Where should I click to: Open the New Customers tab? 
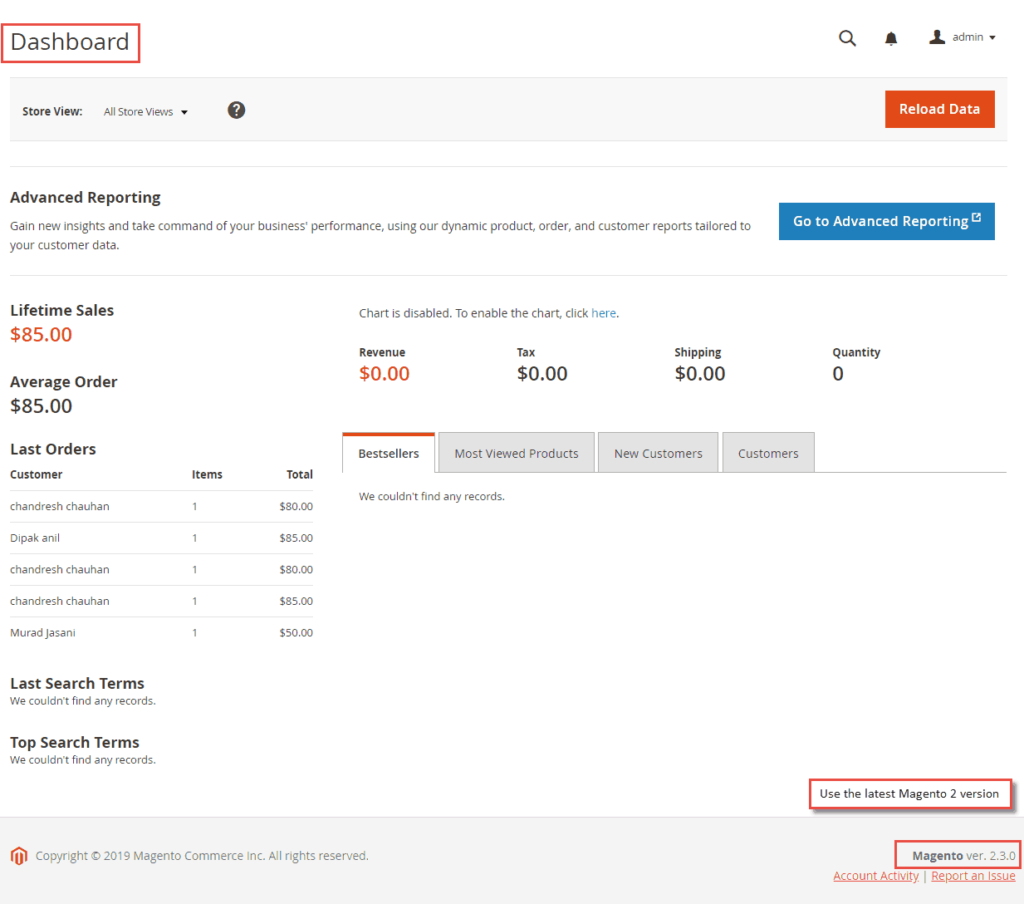tap(657, 452)
